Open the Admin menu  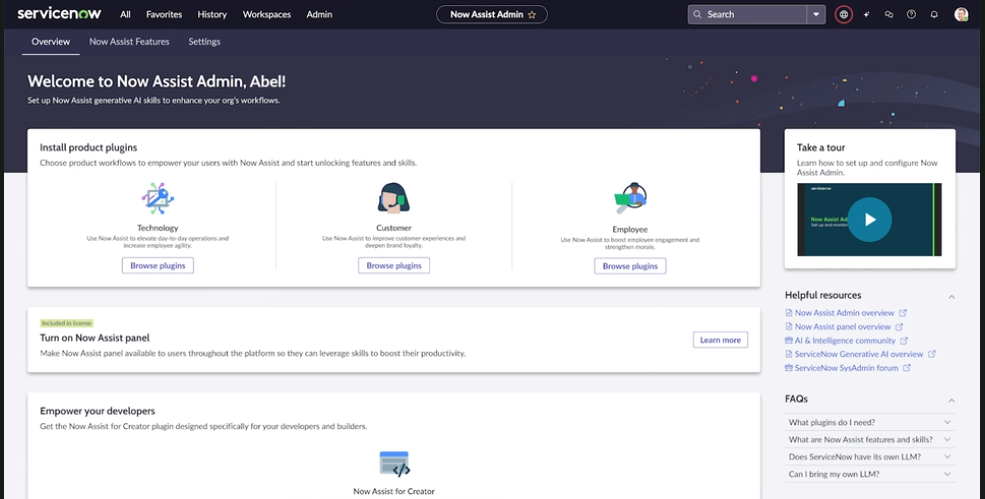tap(319, 14)
